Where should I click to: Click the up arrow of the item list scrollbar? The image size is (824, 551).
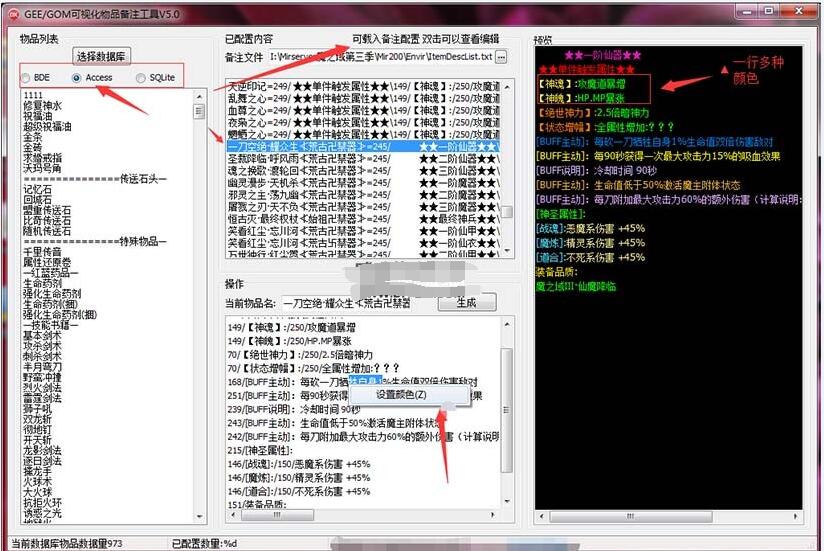pos(199,96)
